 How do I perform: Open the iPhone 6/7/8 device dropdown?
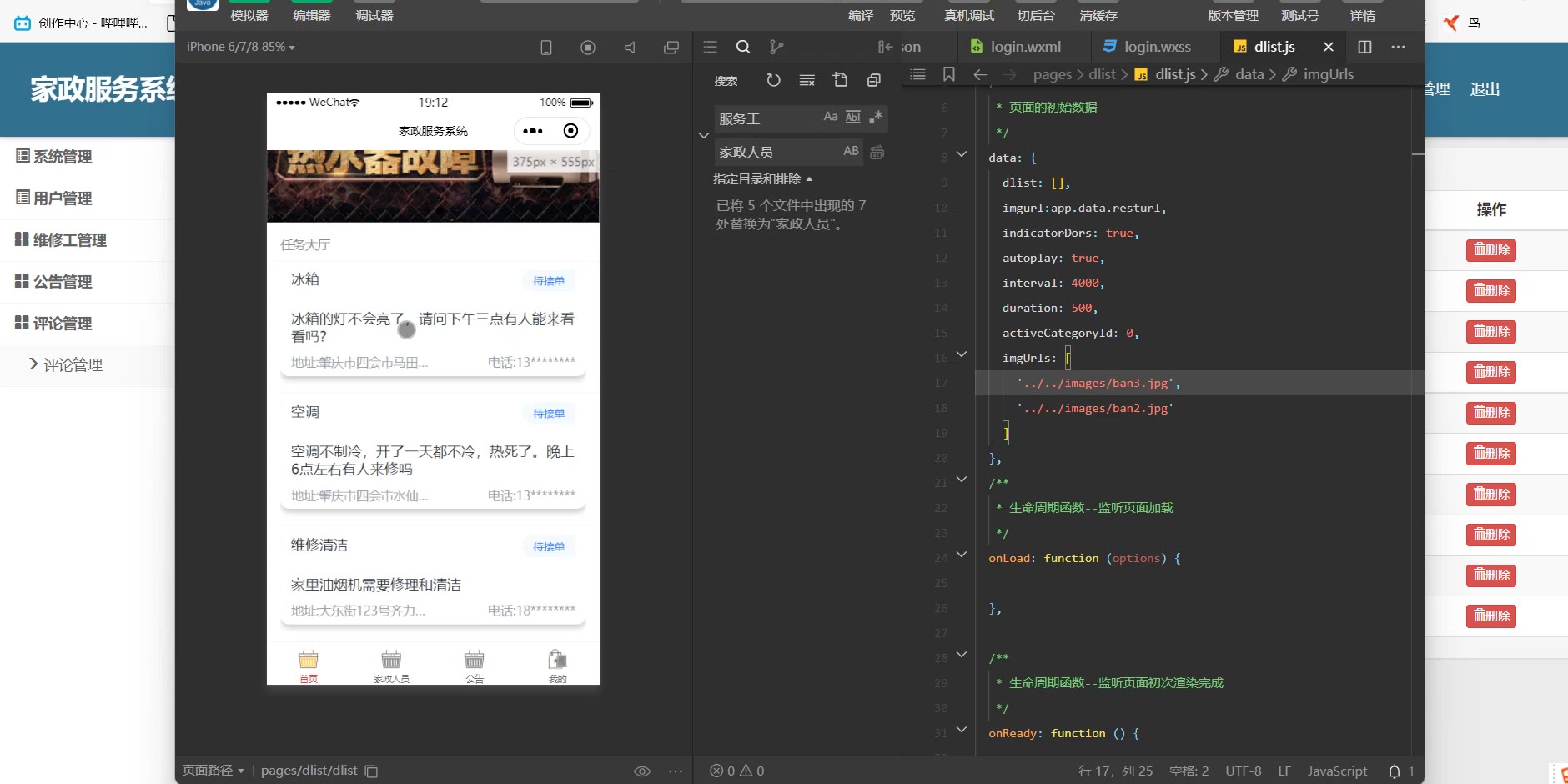(x=240, y=47)
